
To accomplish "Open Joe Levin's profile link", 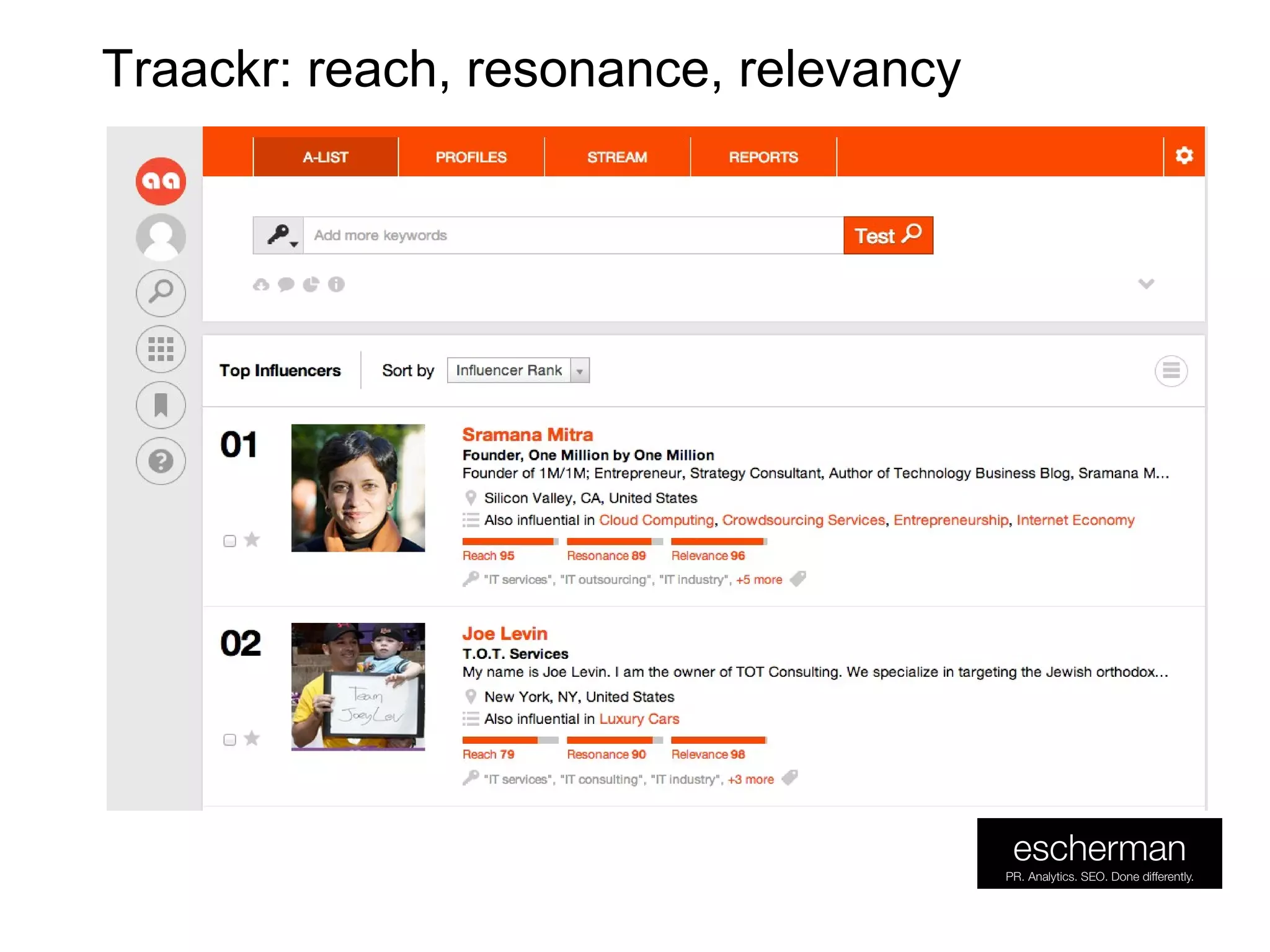I will 505,633.
